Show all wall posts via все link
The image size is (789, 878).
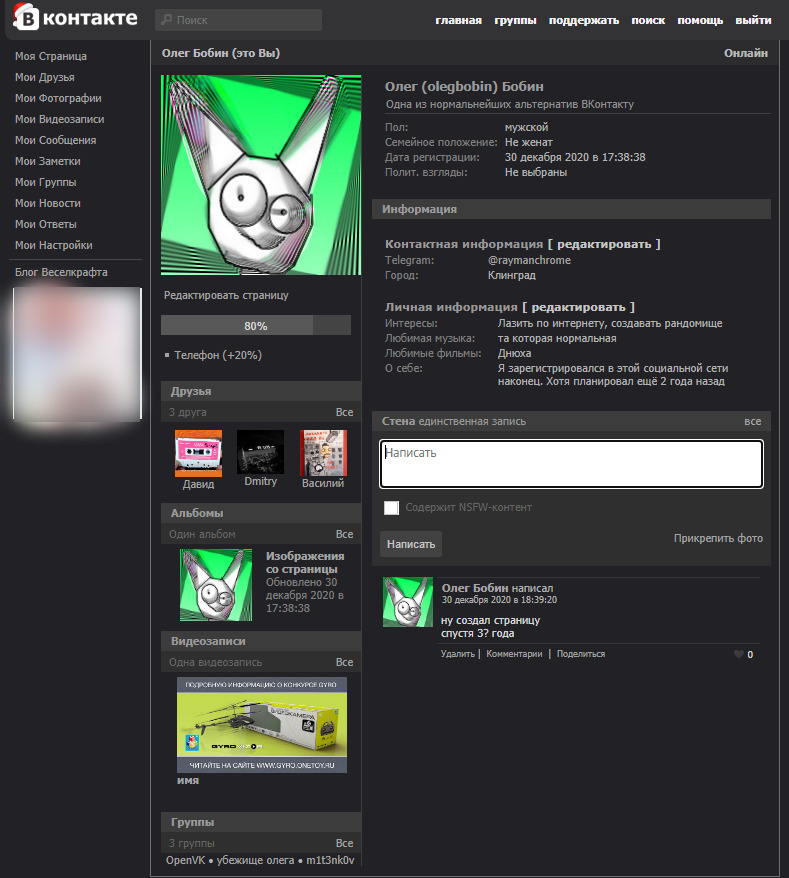point(753,421)
